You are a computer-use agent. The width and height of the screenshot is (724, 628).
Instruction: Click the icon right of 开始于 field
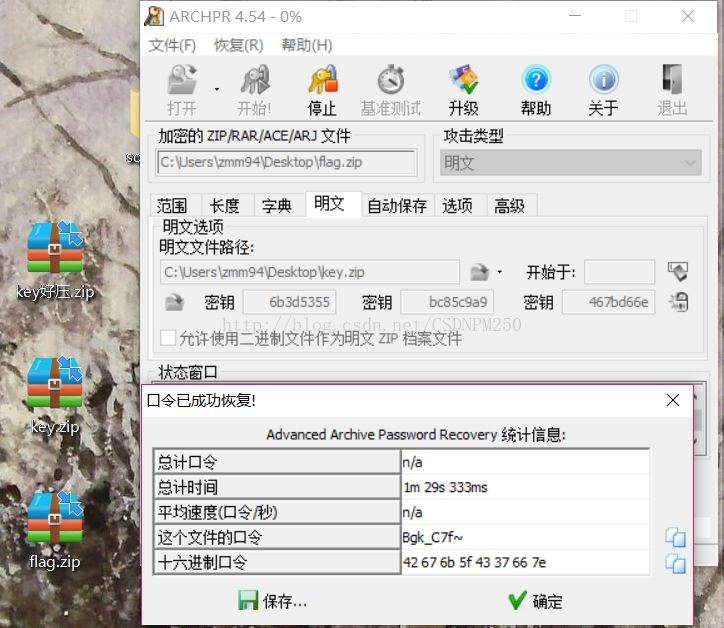(678, 271)
